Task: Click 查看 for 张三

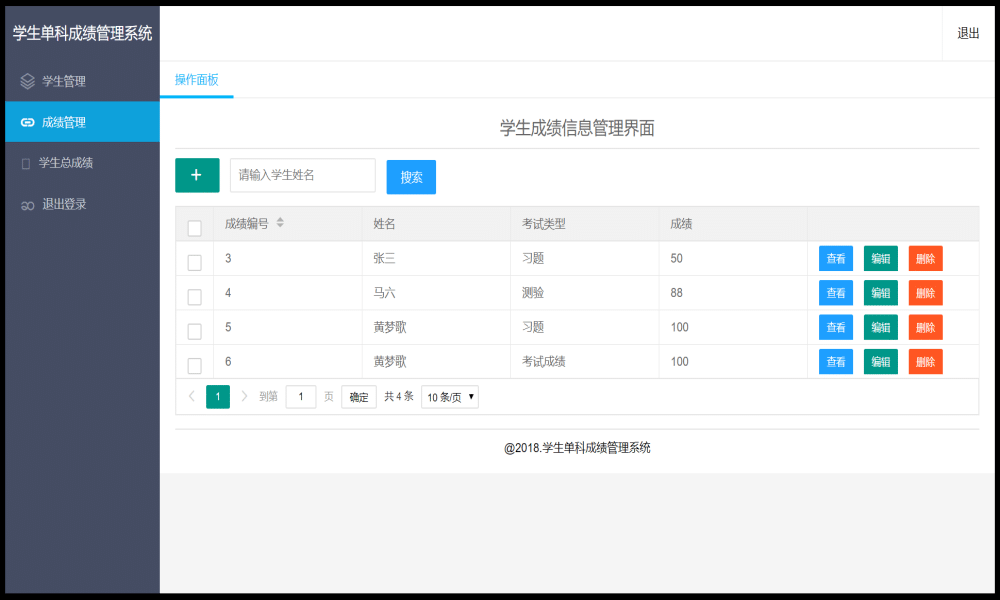Action: [835, 258]
